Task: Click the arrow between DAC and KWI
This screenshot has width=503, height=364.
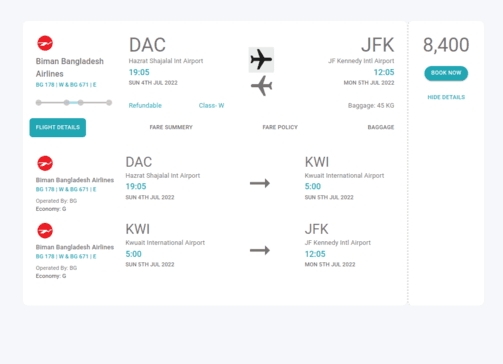Action: 260,183
